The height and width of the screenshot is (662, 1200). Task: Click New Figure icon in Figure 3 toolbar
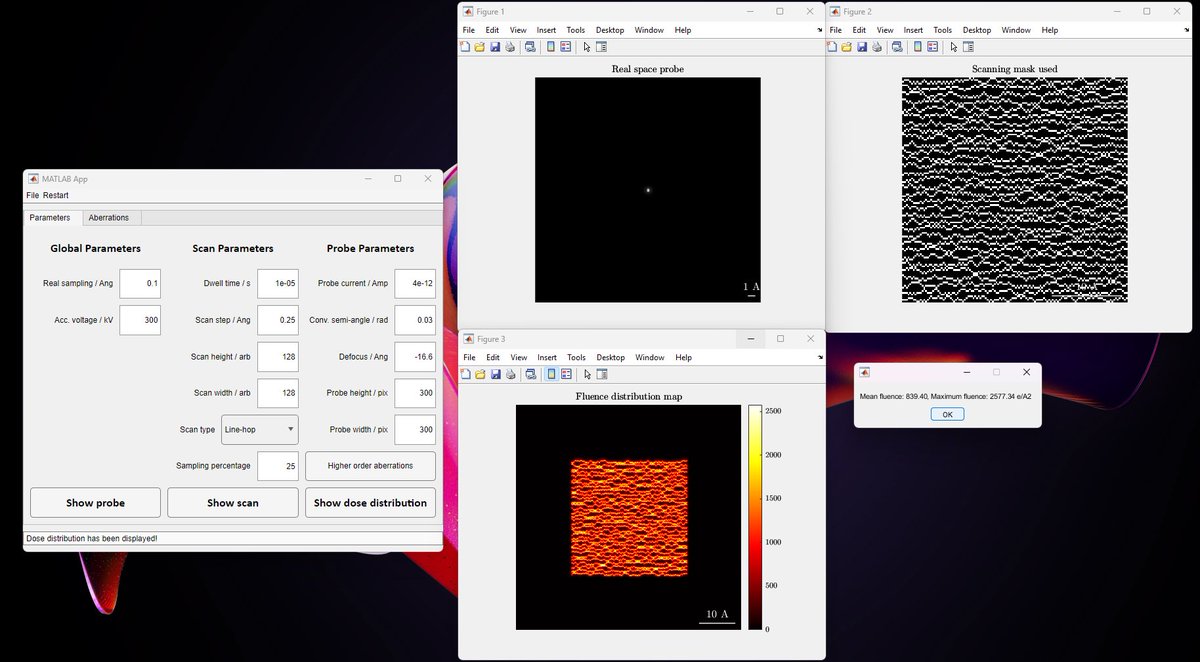(x=465, y=374)
